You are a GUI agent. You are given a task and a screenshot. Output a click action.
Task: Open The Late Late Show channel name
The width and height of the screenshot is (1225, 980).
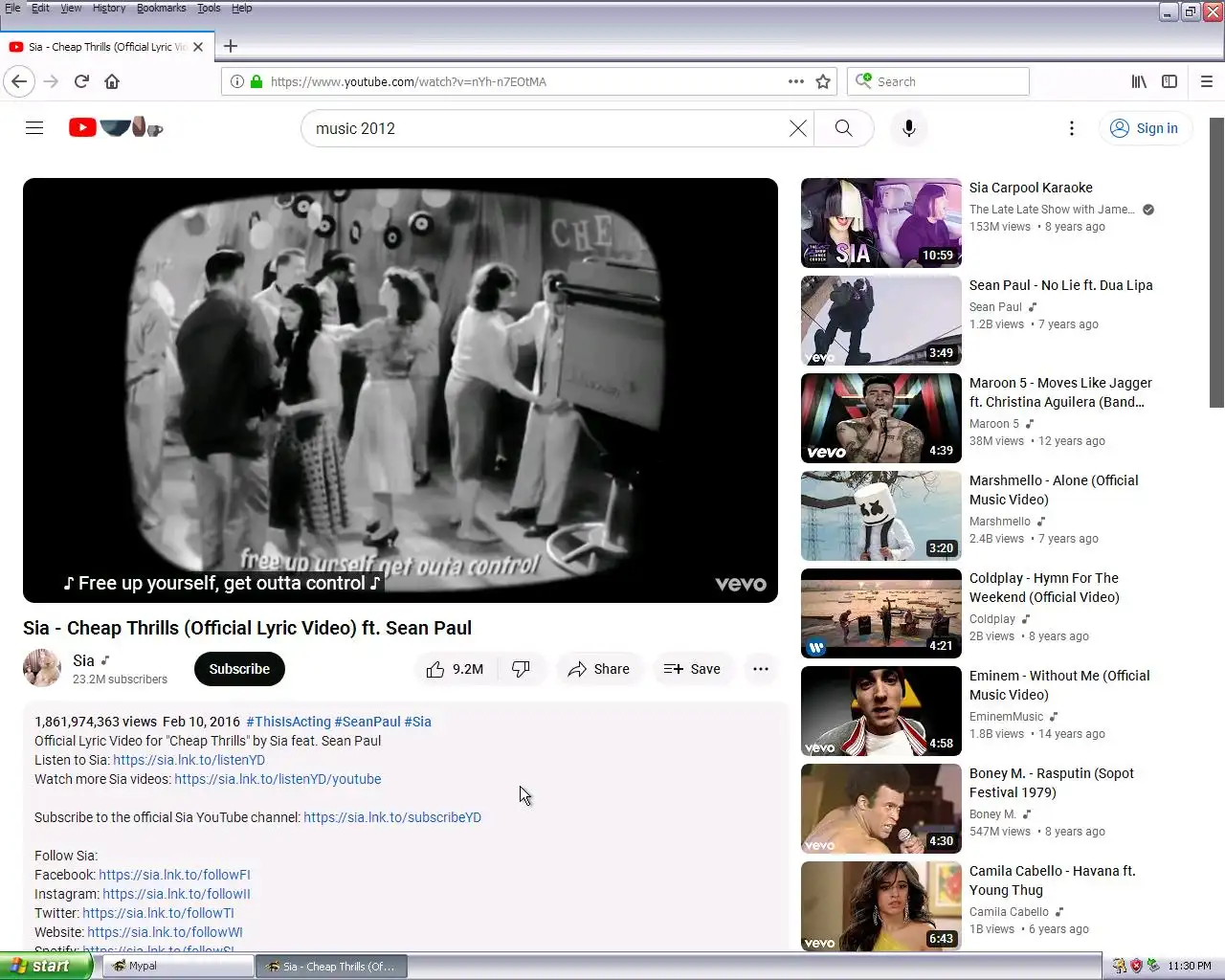click(x=1052, y=210)
